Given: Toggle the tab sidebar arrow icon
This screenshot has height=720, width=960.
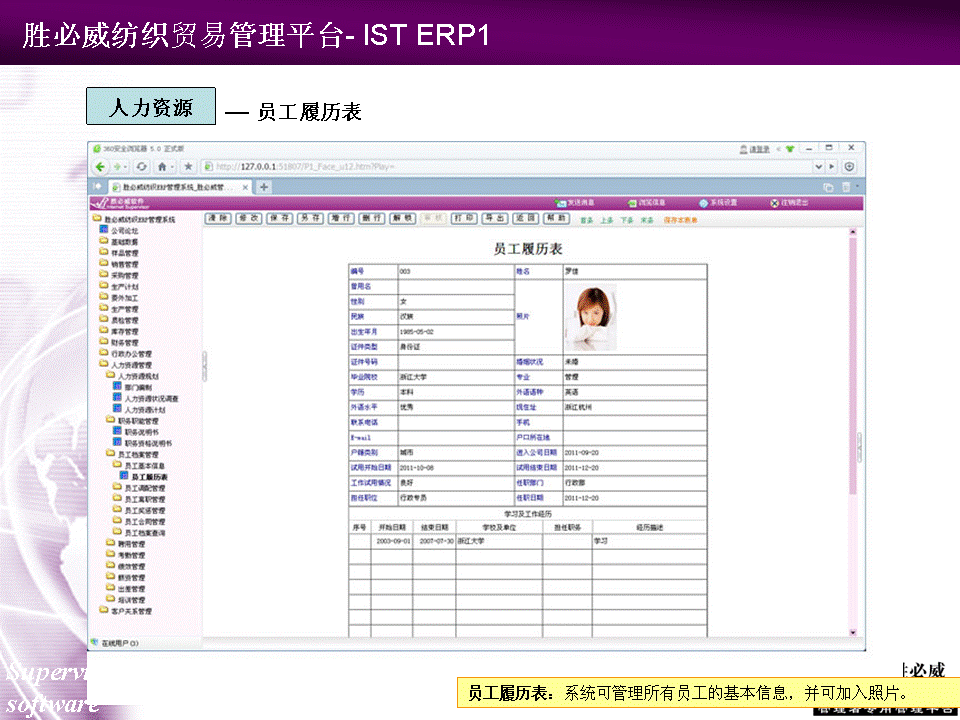Looking at the screenshot, I should 97,186.
